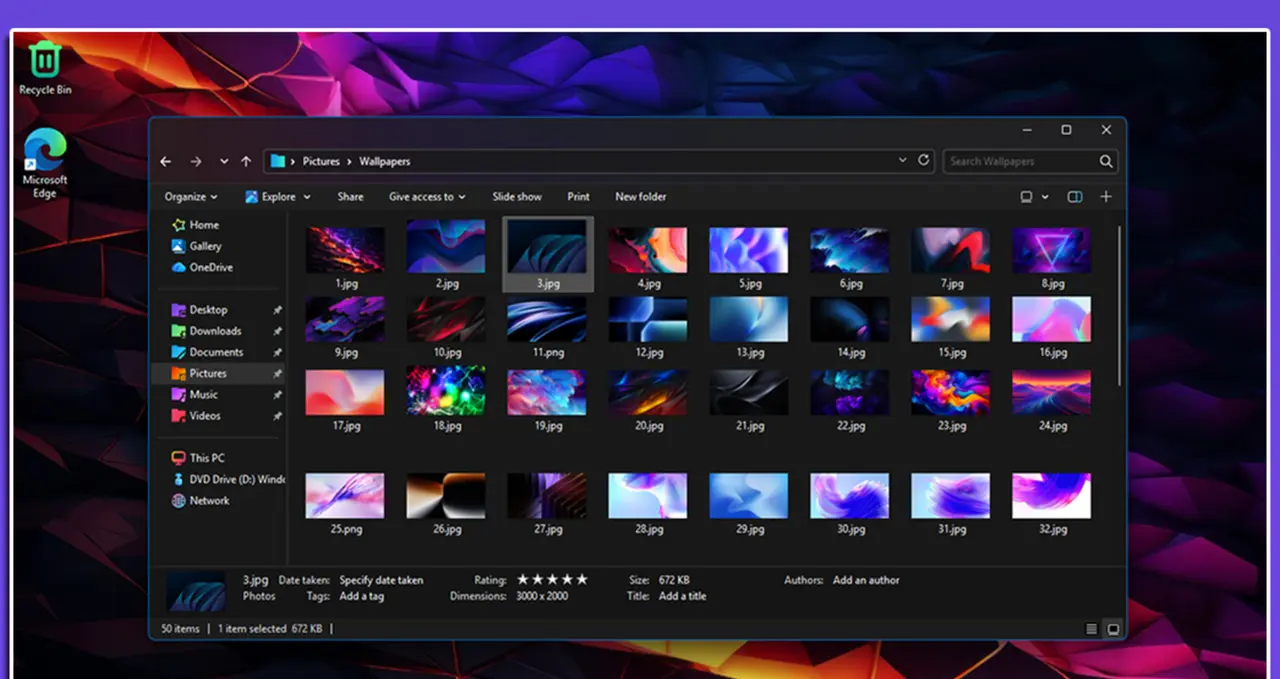The image size is (1280, 679).
Task: Select the 1.jpg thumbnail
Action: (345, 250)
